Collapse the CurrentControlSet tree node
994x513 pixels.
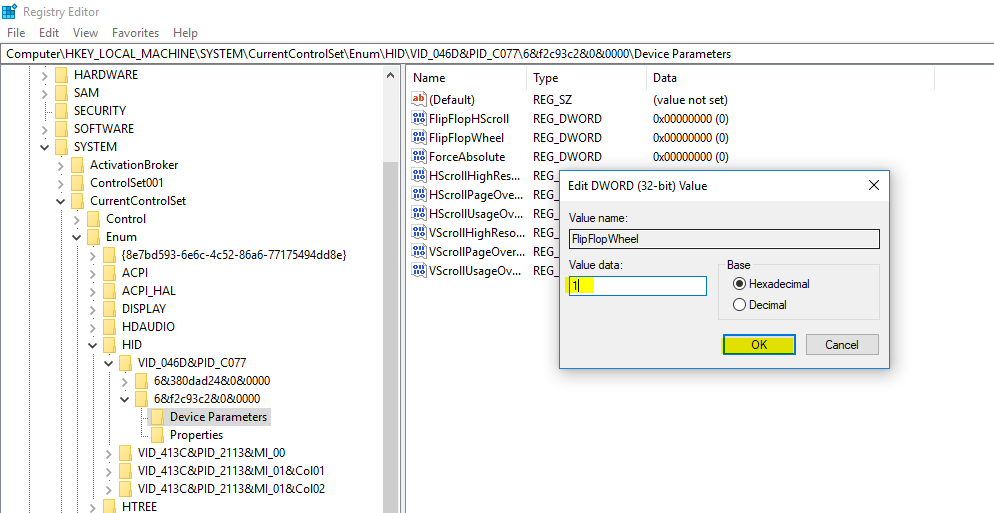click(60, 201)
